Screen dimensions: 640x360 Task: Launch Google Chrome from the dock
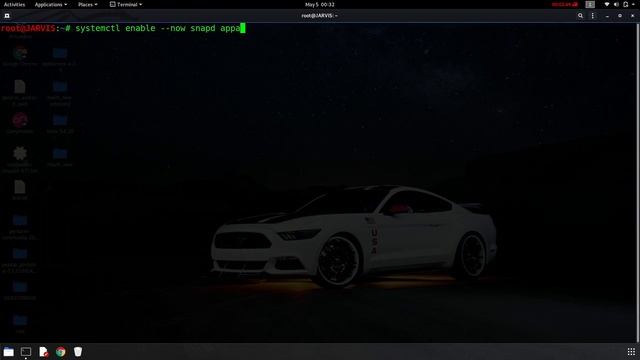61,352
